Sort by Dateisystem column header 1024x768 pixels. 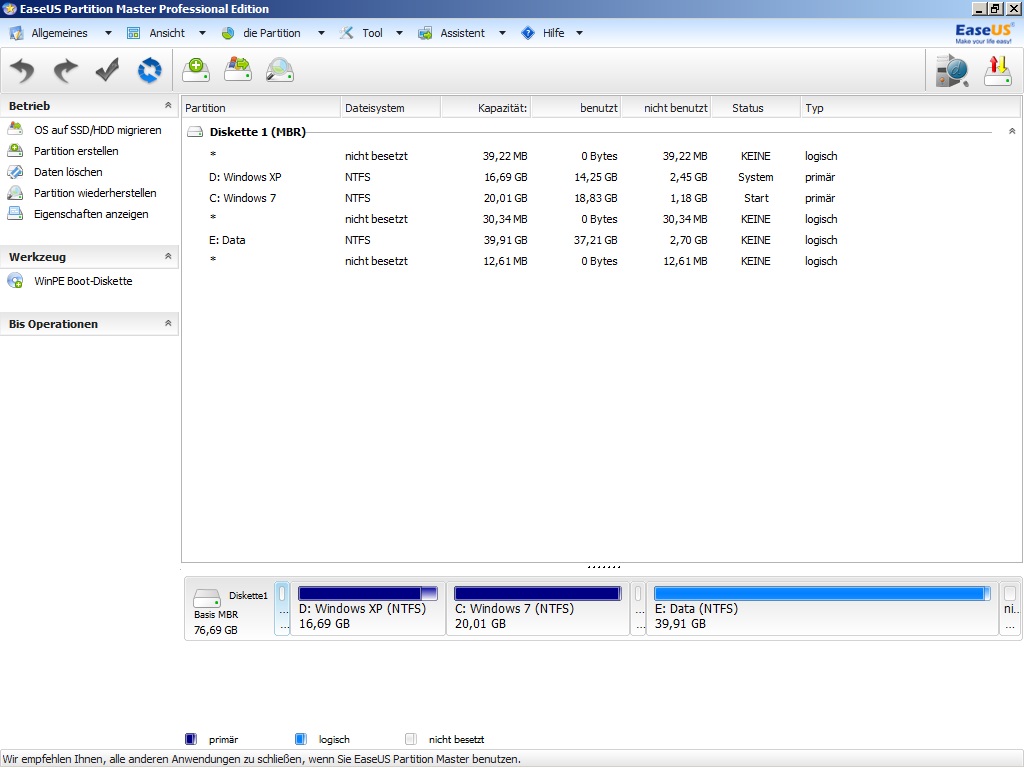click(391, 108)
